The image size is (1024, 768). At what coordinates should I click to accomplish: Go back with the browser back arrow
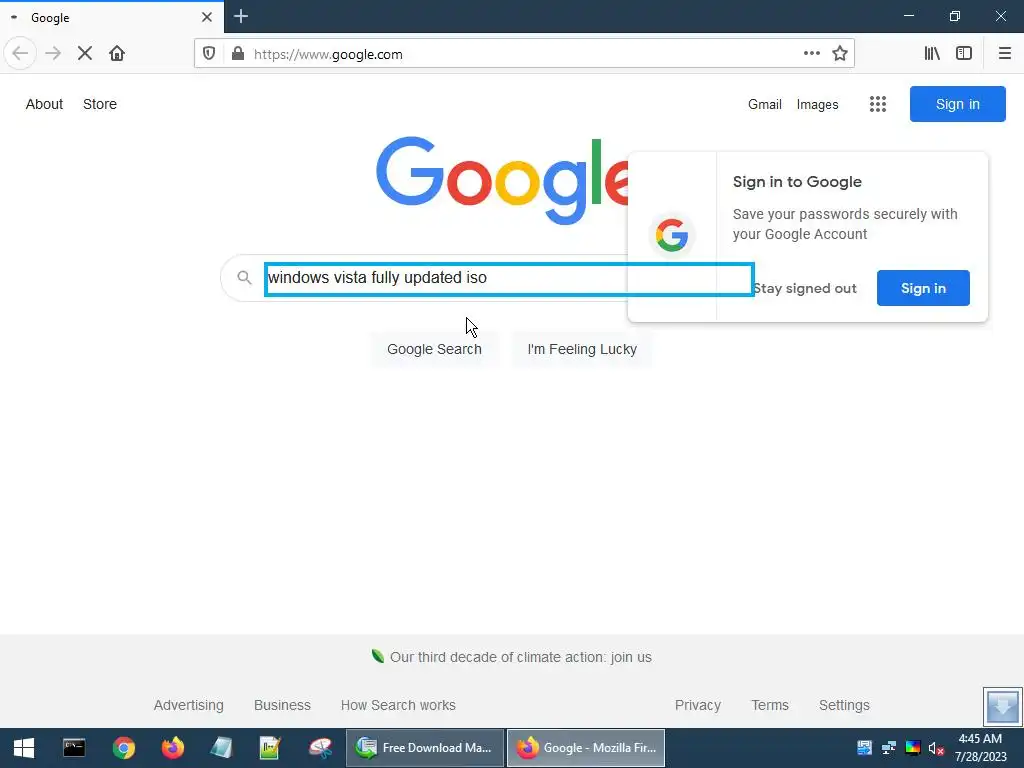(x=20, y=53)
